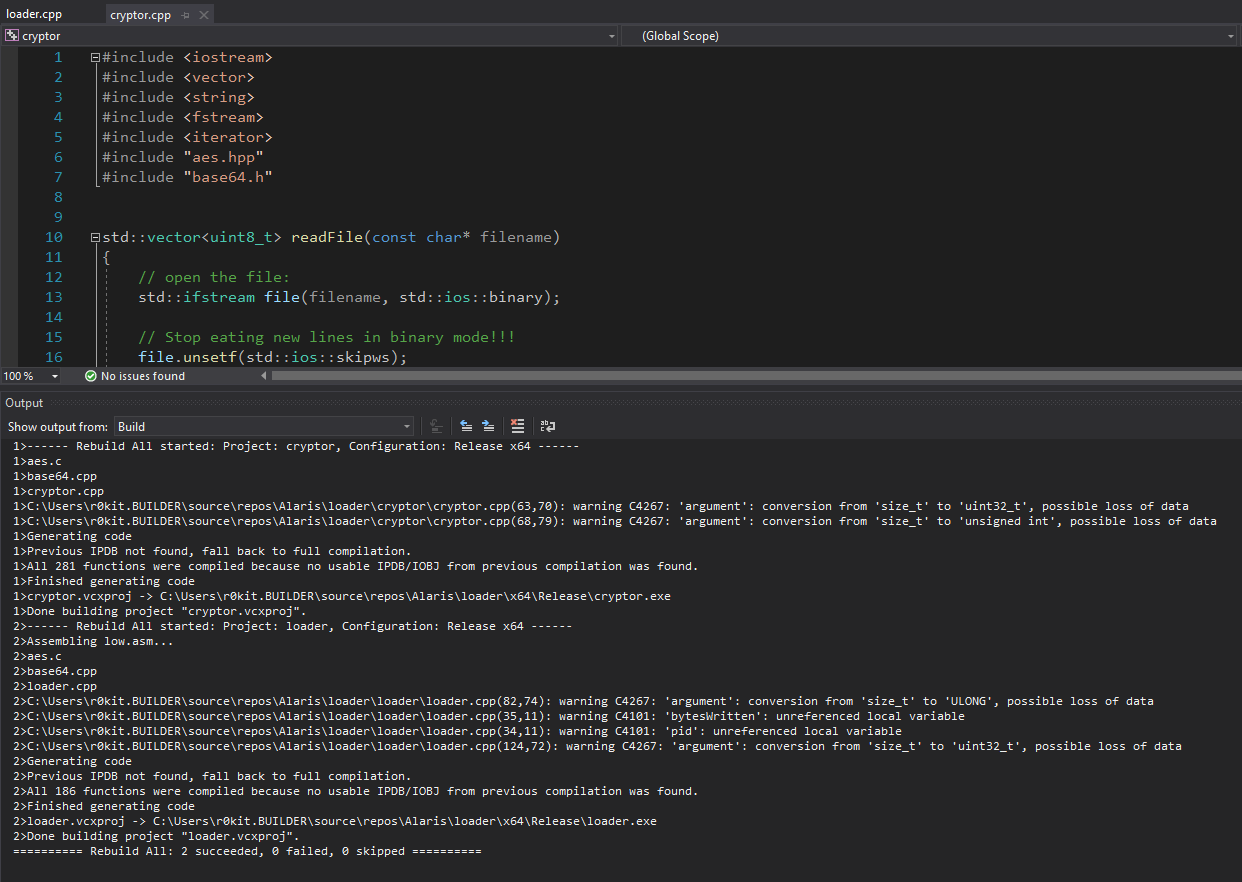
Task: Open the cryptor dropdown in navigation bar
Action: [612, 35]
